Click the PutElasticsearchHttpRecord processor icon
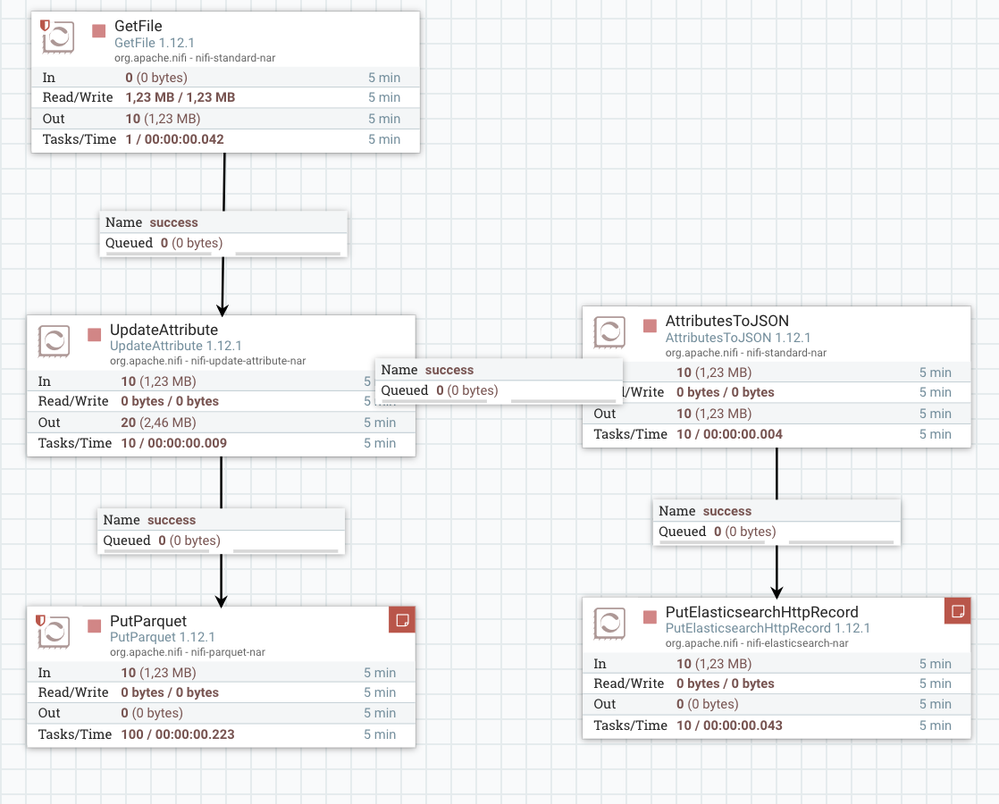 pyautogui.click(x=609, y=622)
